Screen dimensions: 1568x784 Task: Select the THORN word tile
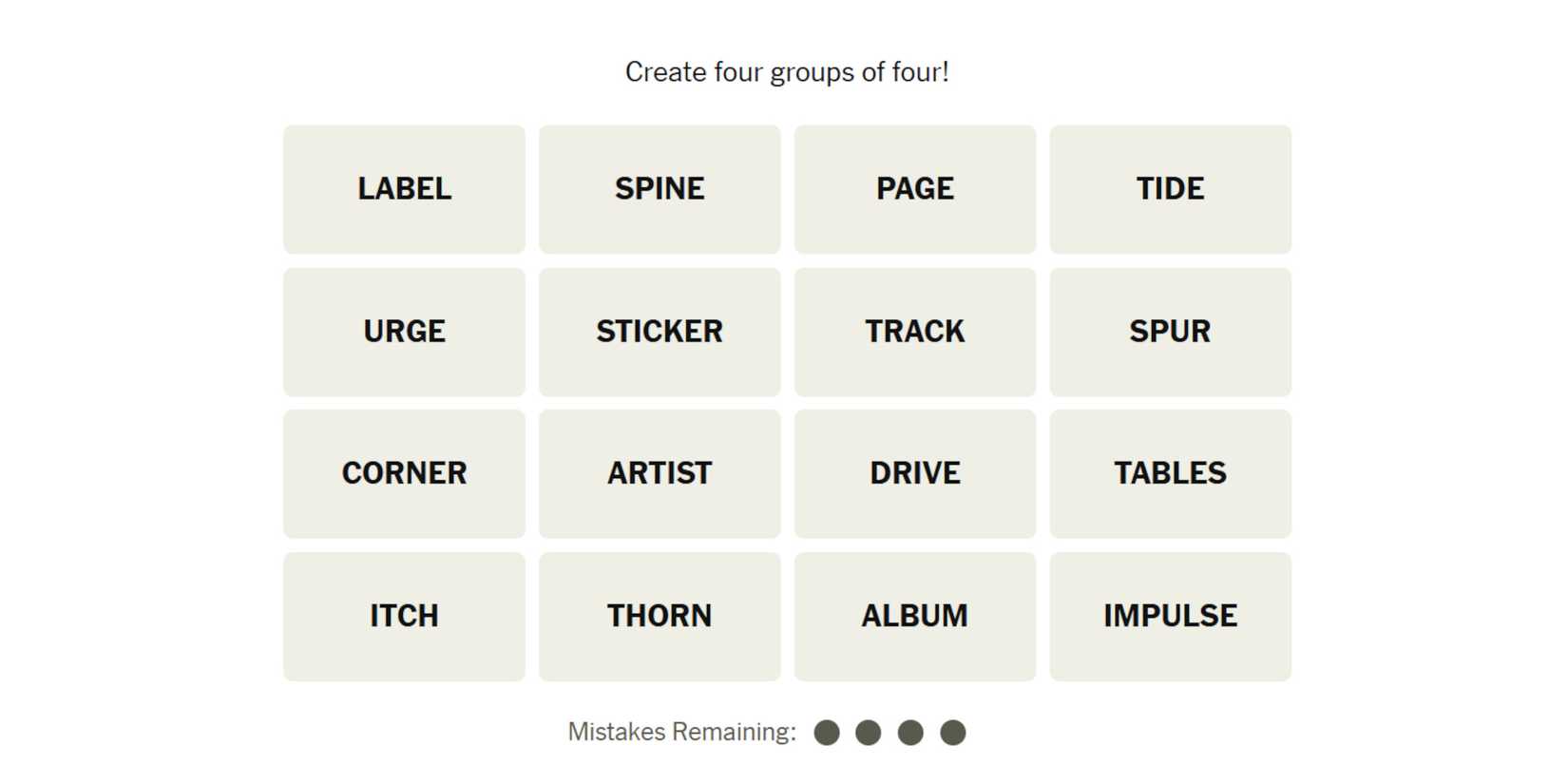tap(660, 616)
